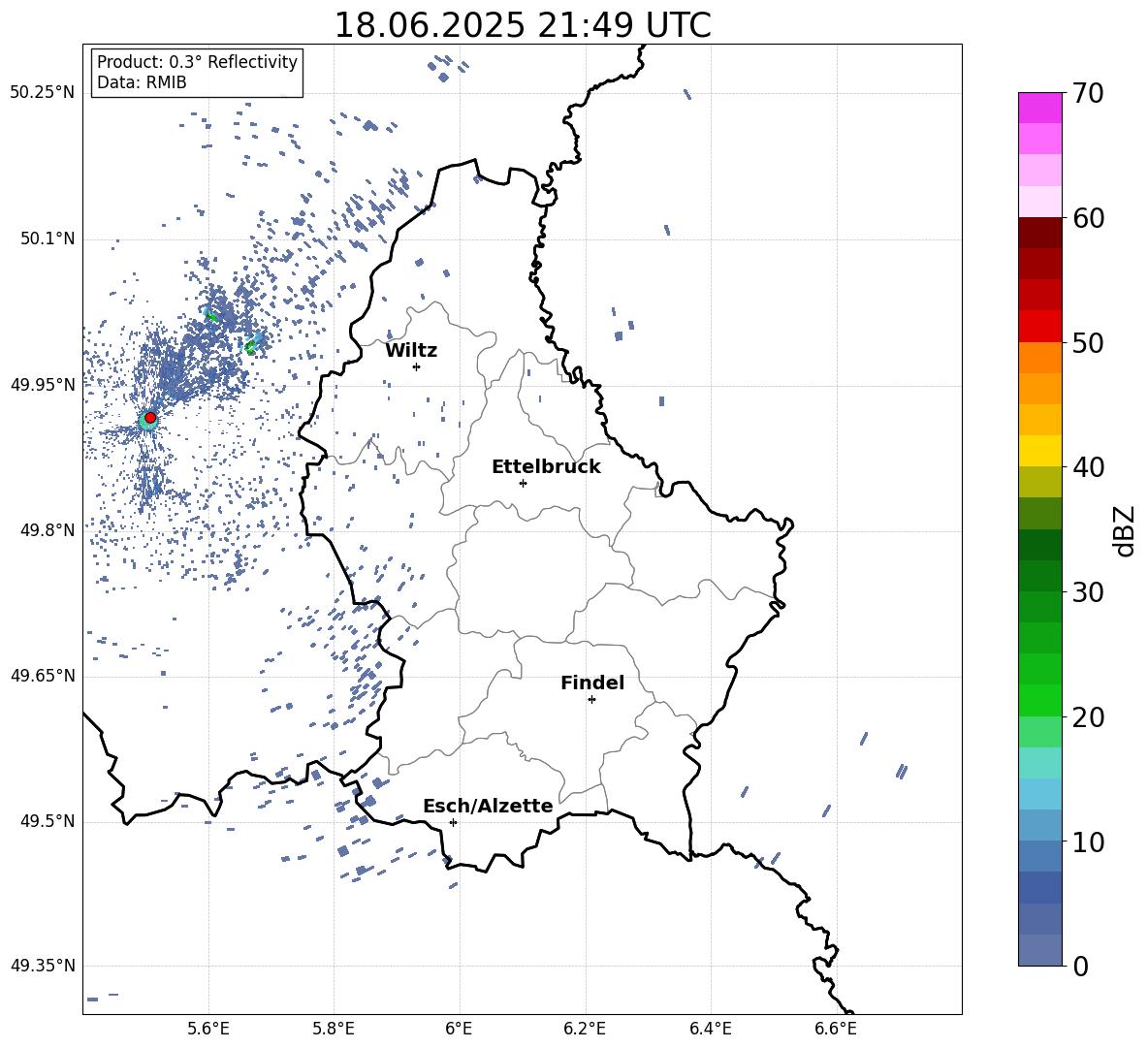The image size is (1148, 1048).
Task: Click the 49.35°N latitude label
Action: pyautogui.click(x=43, y=966)
